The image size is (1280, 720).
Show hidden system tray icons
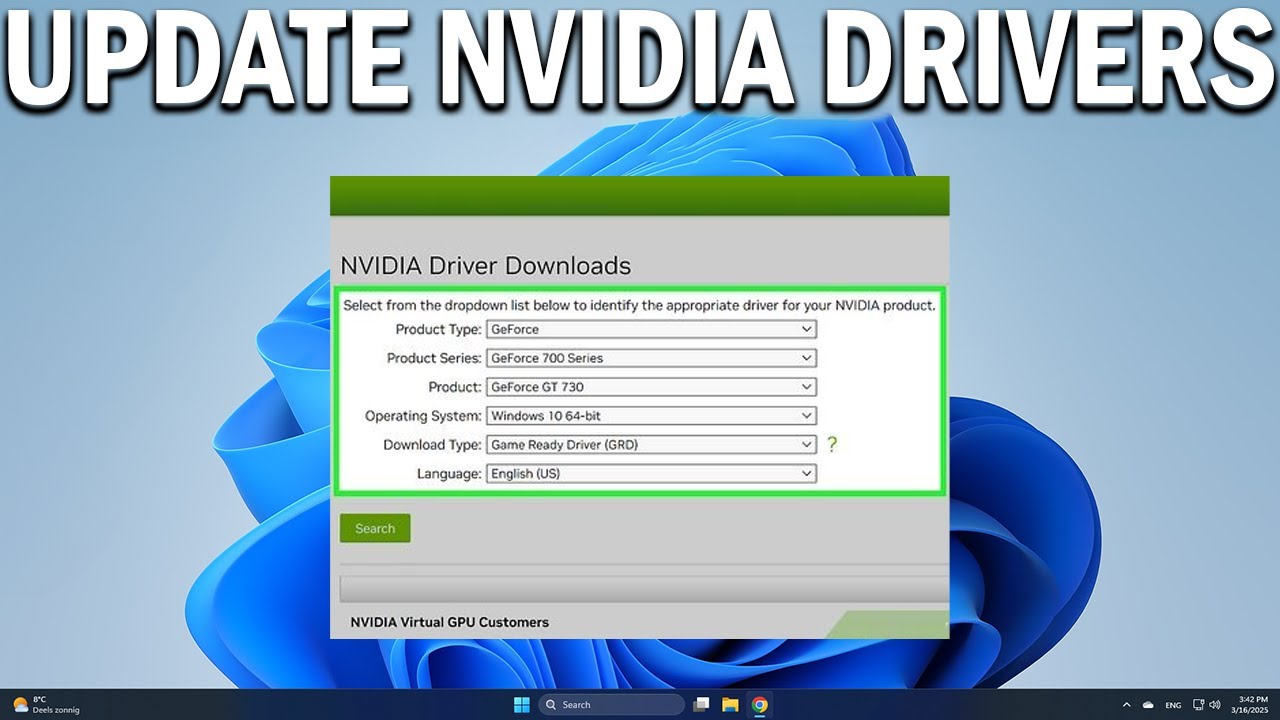(x=1127, y=705)
